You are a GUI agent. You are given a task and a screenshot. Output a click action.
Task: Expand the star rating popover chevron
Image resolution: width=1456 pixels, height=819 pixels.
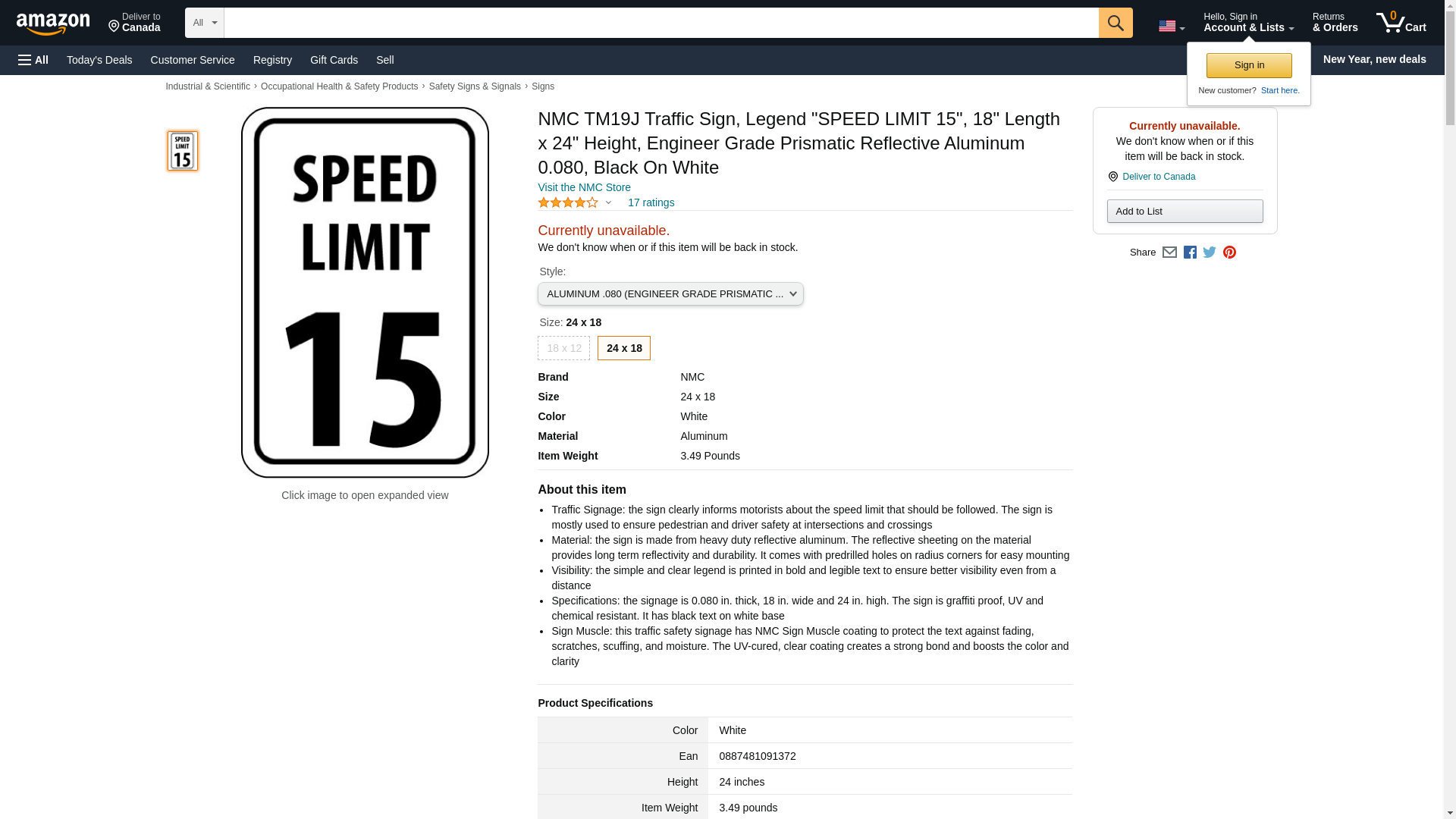(608, 202)
